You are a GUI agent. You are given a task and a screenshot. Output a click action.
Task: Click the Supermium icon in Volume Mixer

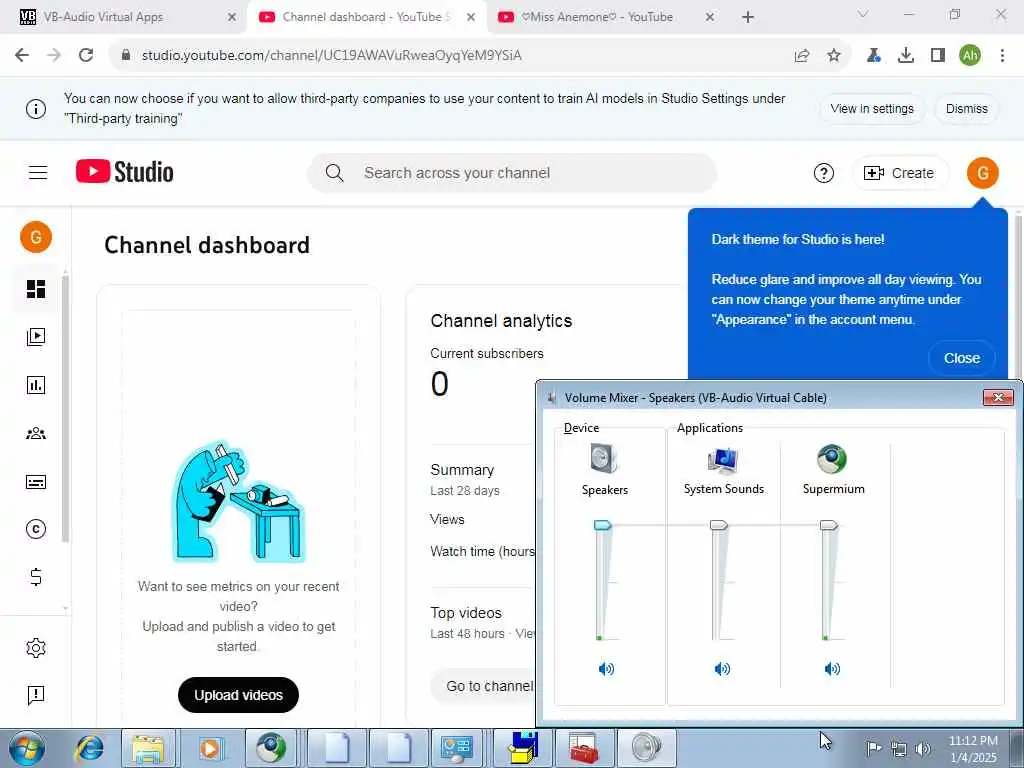coord(832,458)
